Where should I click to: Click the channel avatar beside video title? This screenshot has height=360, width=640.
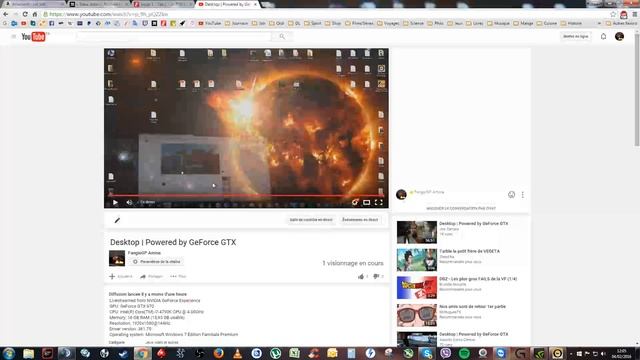[117, 258]
